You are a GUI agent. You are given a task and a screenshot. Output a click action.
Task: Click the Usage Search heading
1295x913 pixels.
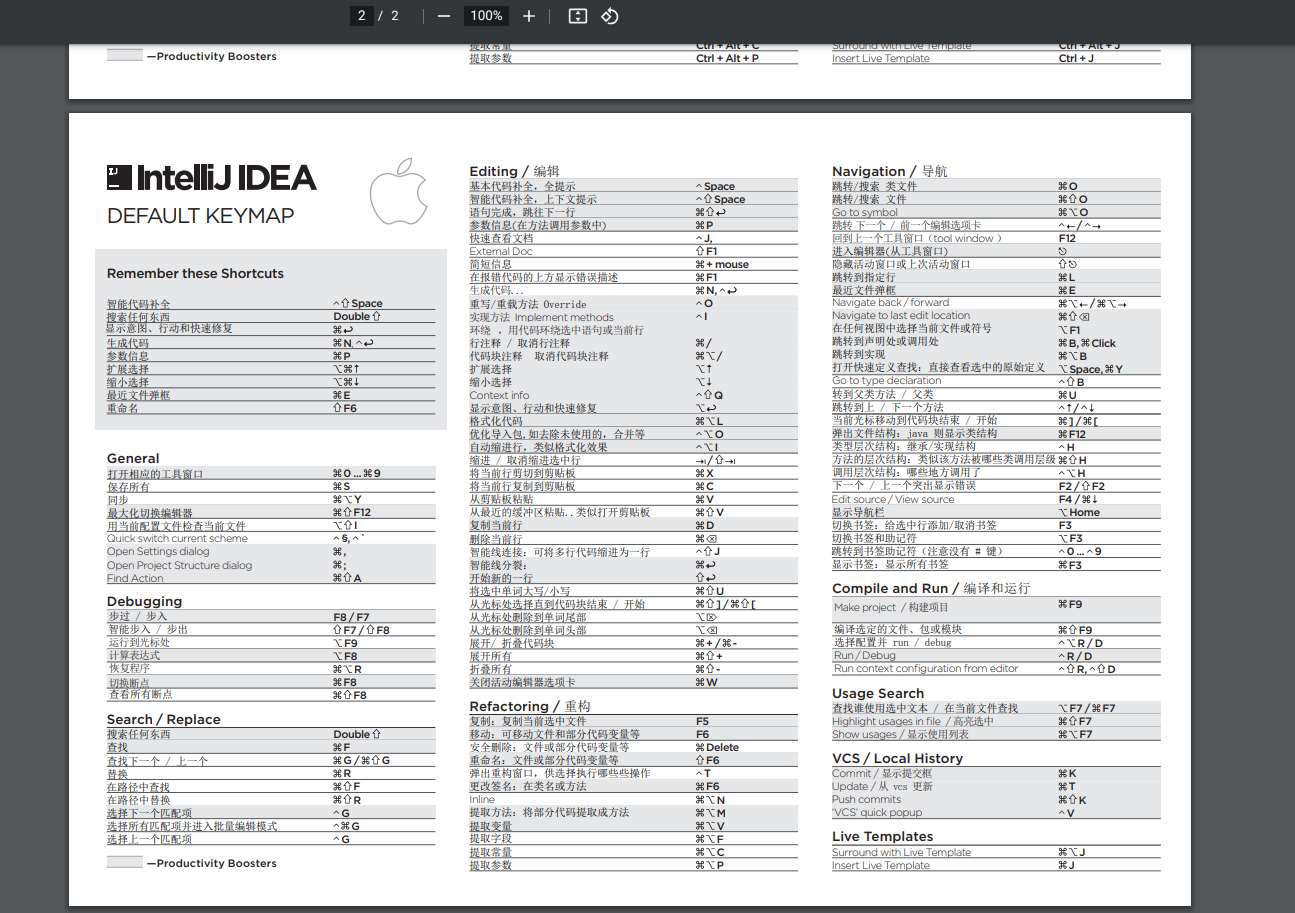(x=877, y=693)
